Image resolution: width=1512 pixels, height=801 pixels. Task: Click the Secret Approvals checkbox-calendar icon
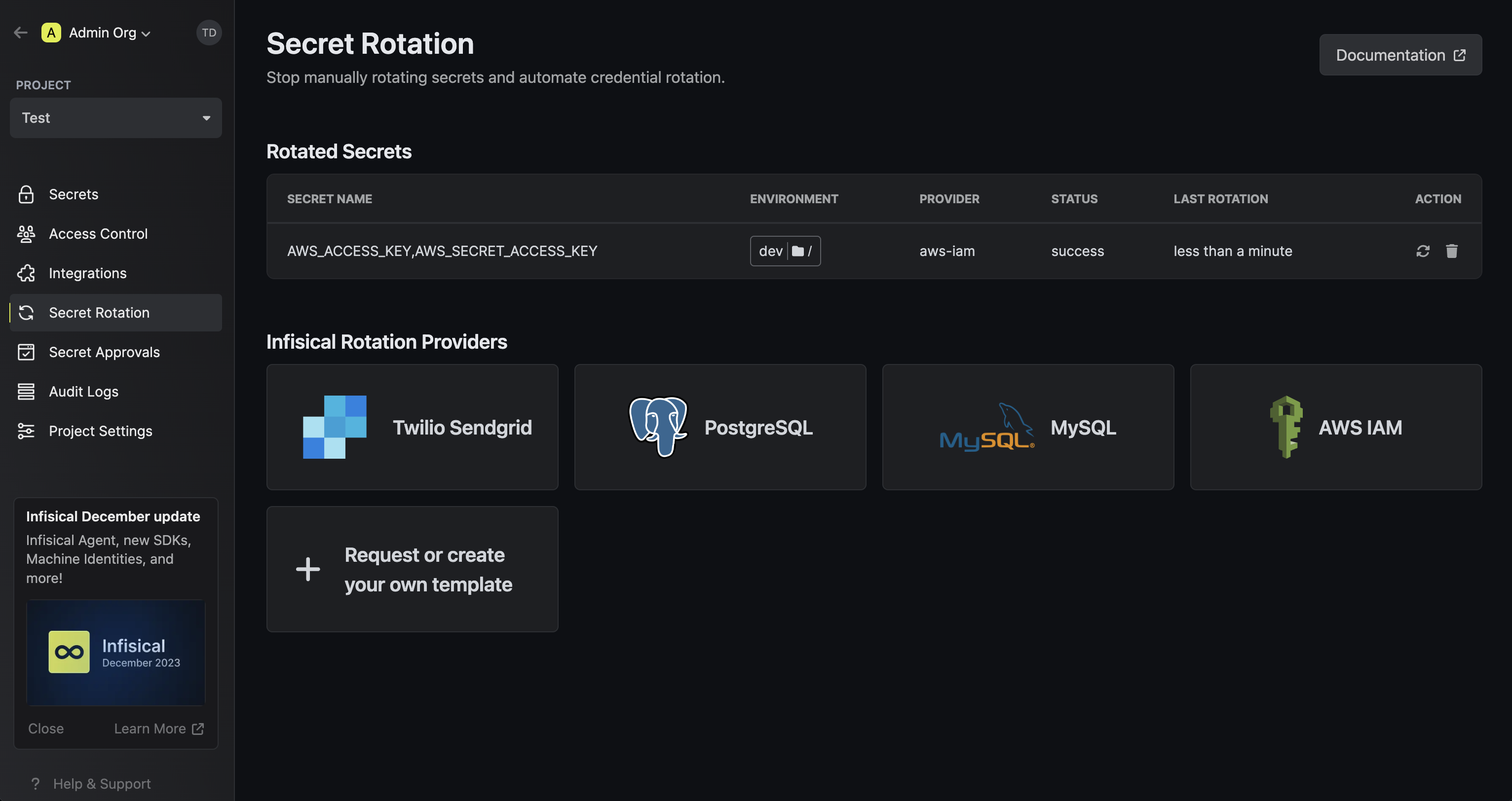point(27,352)
